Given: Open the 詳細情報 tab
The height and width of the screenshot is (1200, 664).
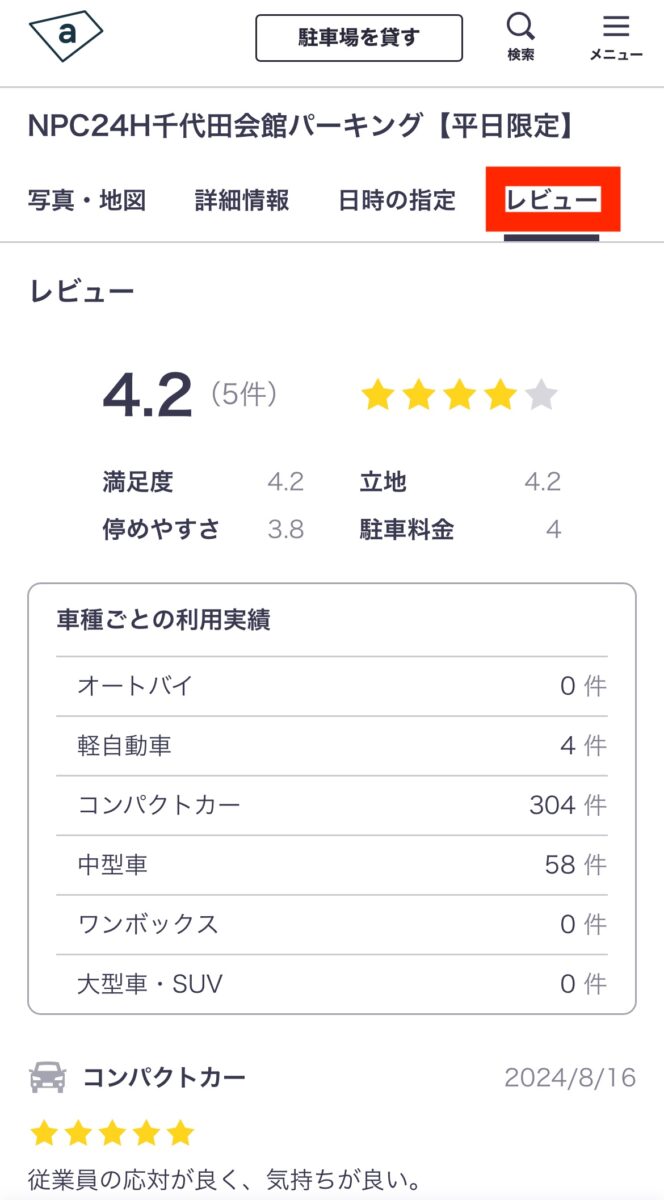Looking at the screenshot, I should tap(241, 200).
